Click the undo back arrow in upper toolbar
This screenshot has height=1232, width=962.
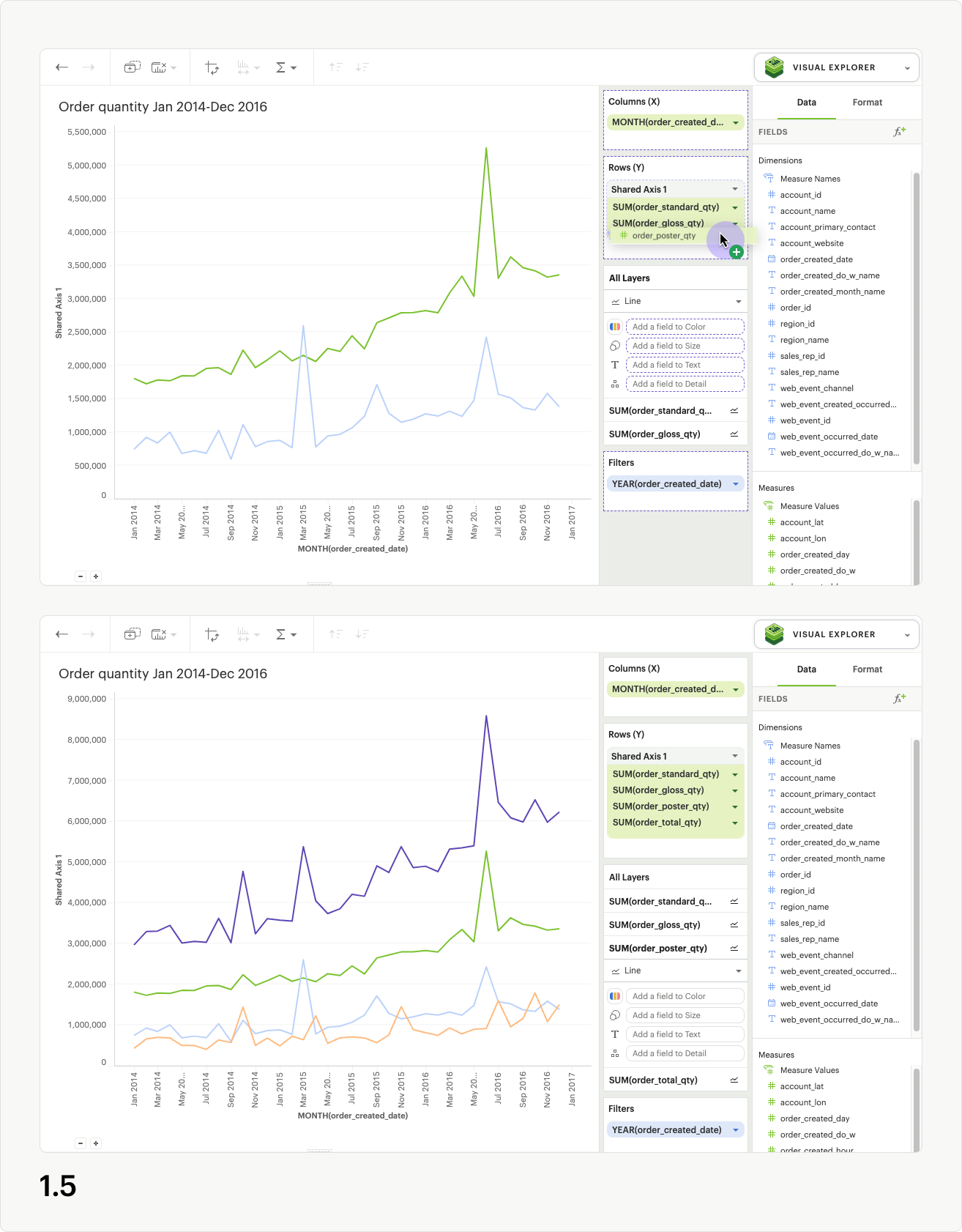click(62, 67)
